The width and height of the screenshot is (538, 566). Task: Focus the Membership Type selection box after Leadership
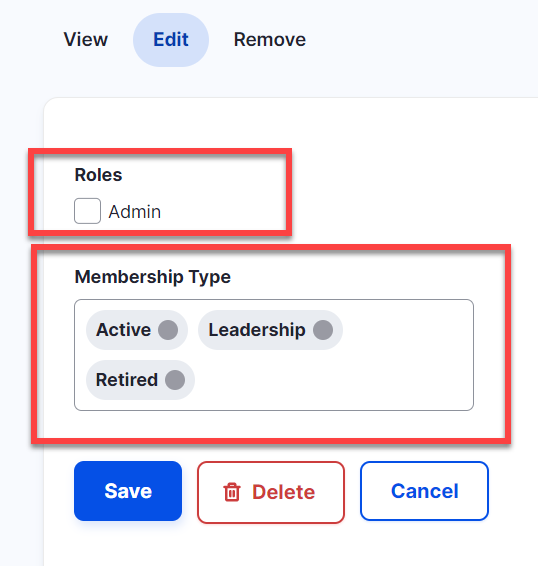(406, 330)
